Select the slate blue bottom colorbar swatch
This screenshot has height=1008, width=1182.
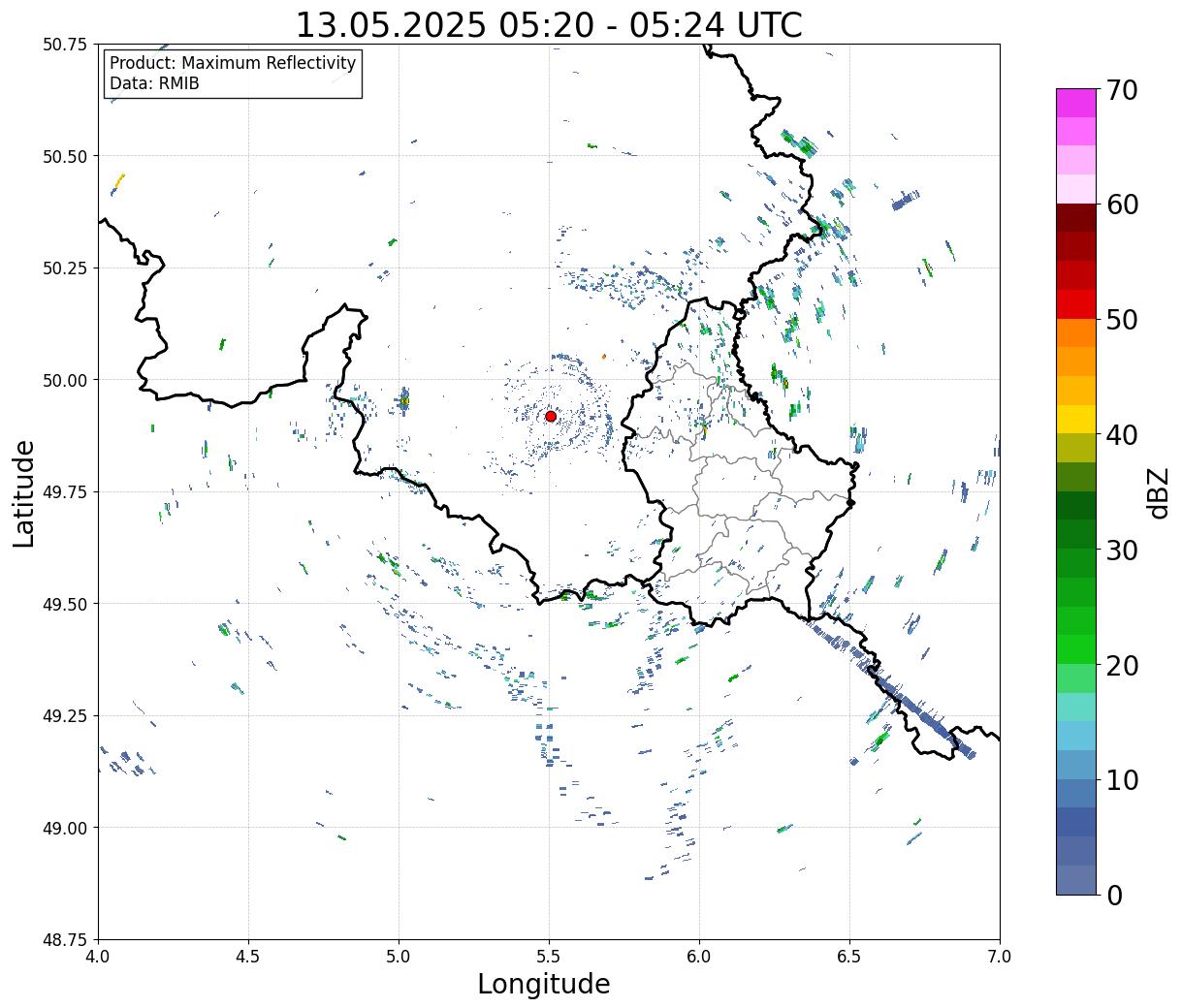click(x=1076, y=879)
